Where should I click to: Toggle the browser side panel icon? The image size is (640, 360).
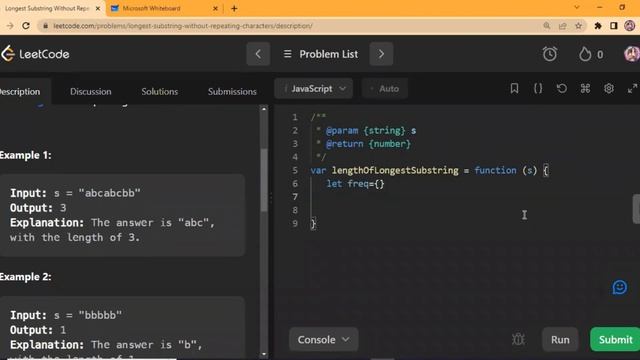click(x=613, y=26)
